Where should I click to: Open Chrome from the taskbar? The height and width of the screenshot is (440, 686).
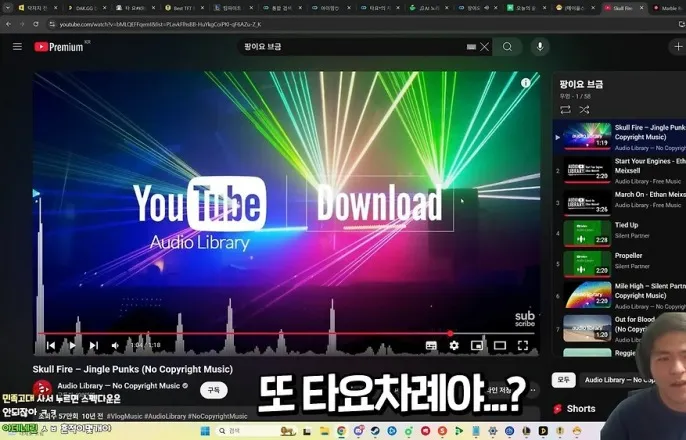341,431
